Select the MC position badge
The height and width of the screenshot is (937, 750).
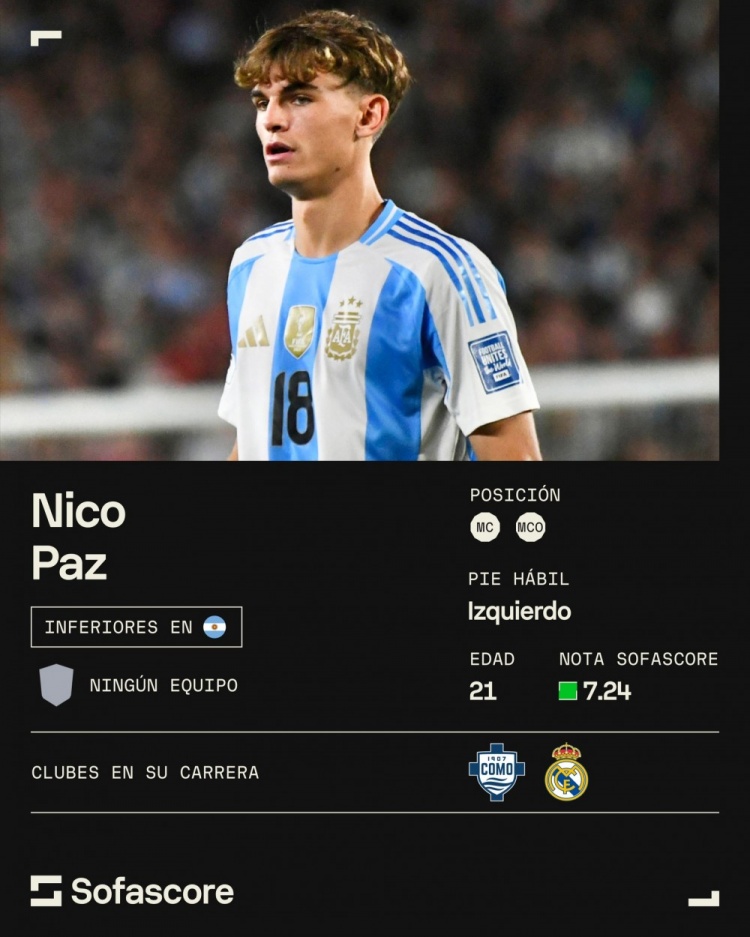tap(485, 527)
